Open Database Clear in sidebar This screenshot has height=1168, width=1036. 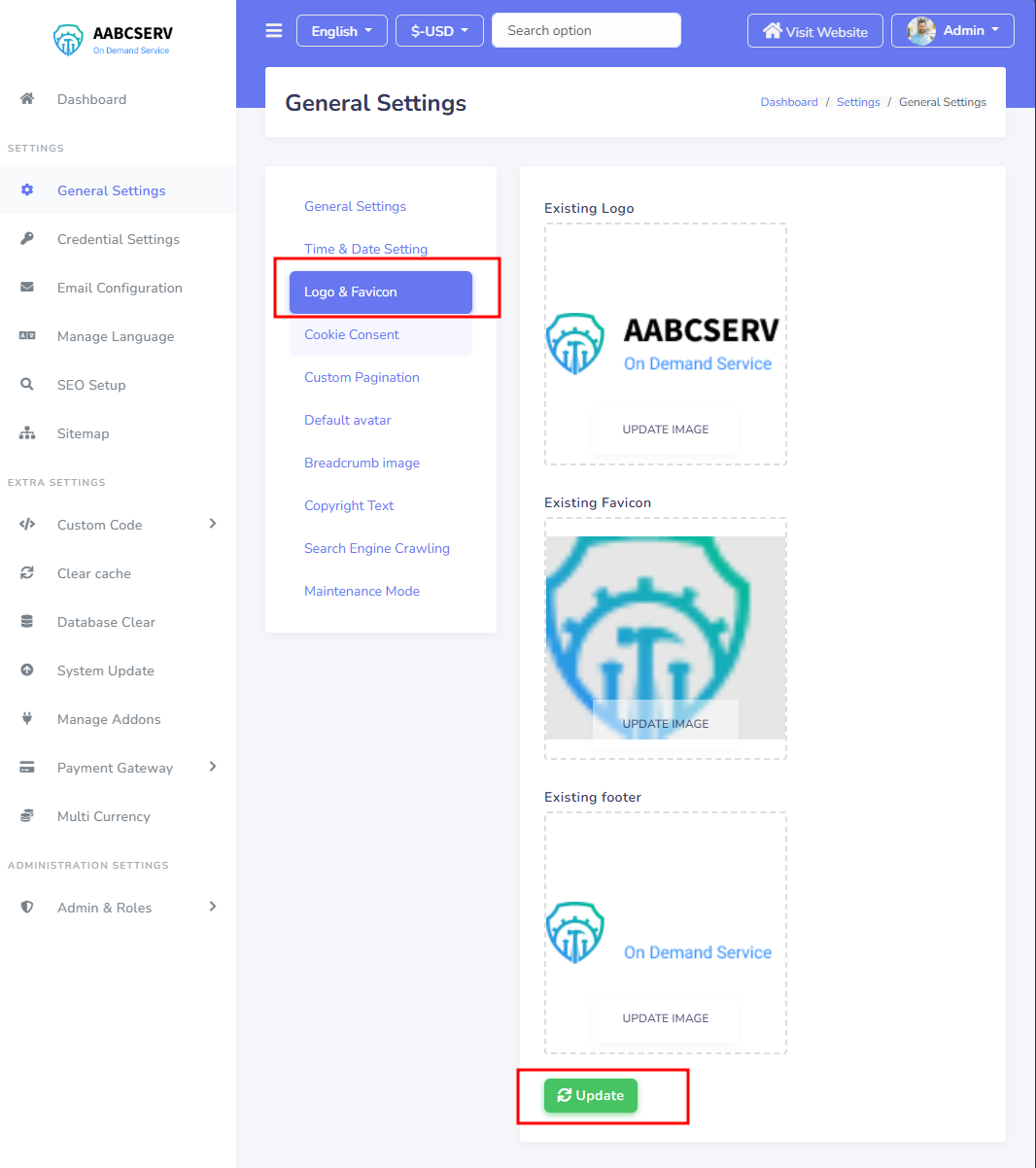(118, 622)
